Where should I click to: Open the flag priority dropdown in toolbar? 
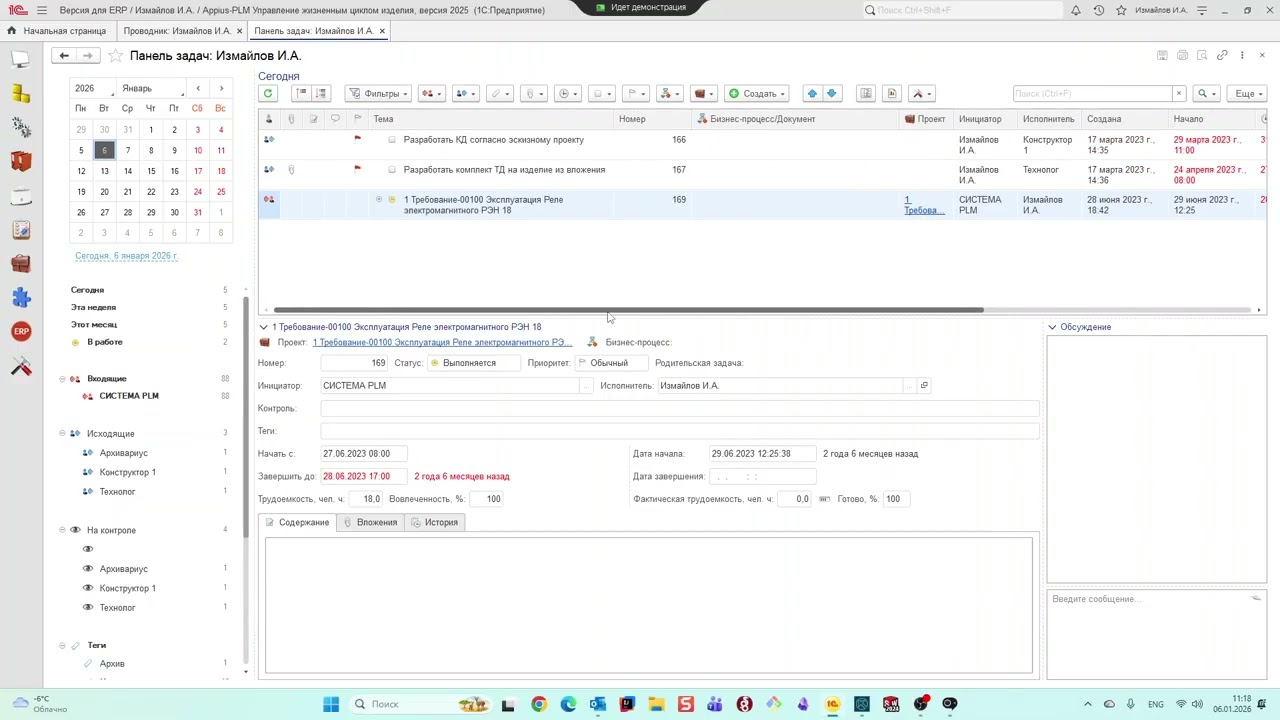(636, 93)
